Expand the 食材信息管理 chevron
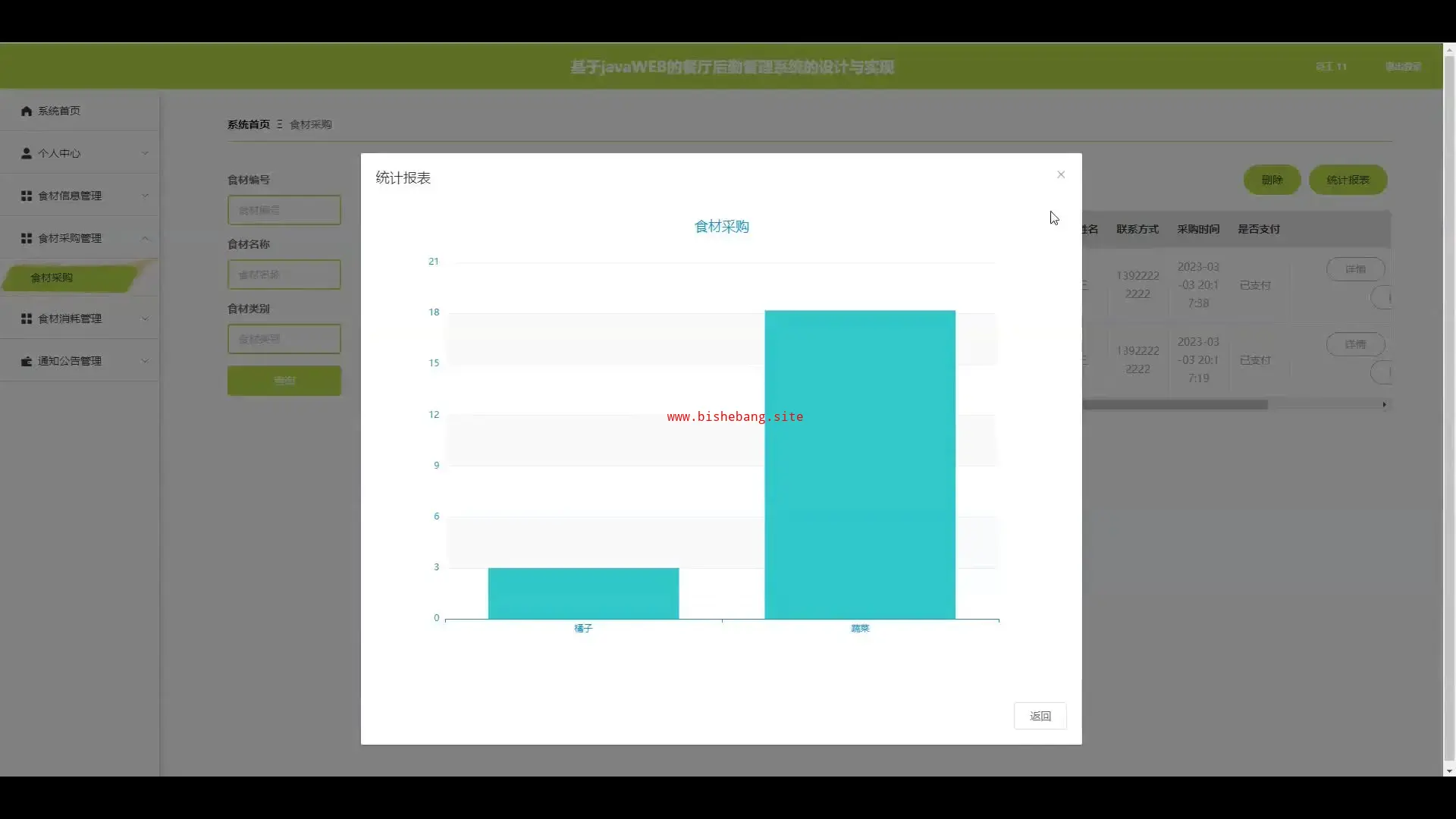The image size is (1456, 819). coord(145,196)
